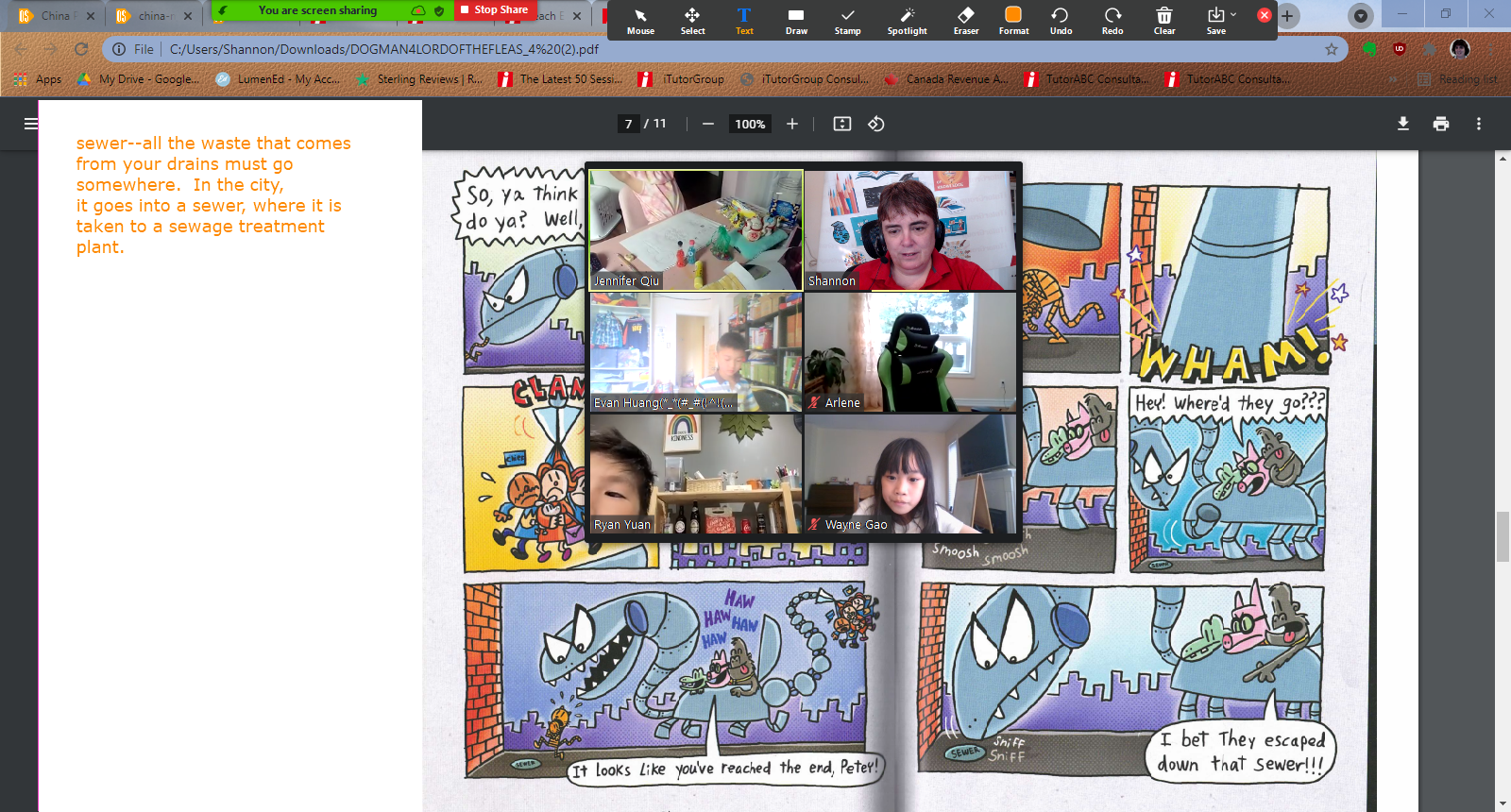The image size is (1511, 812).
Task: Redo the annotation
Action: (x=1112, y=21)
